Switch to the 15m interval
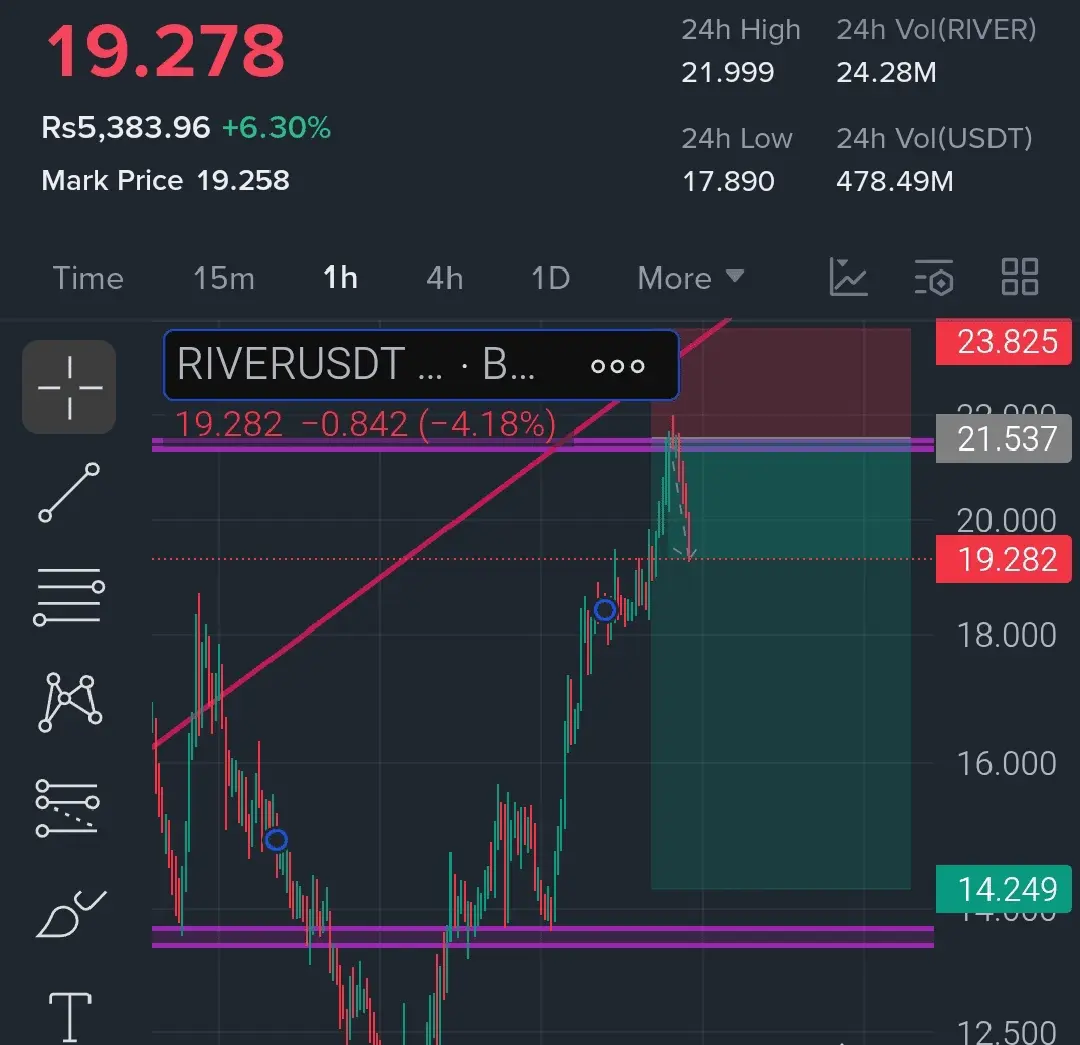 pos(224,278)
